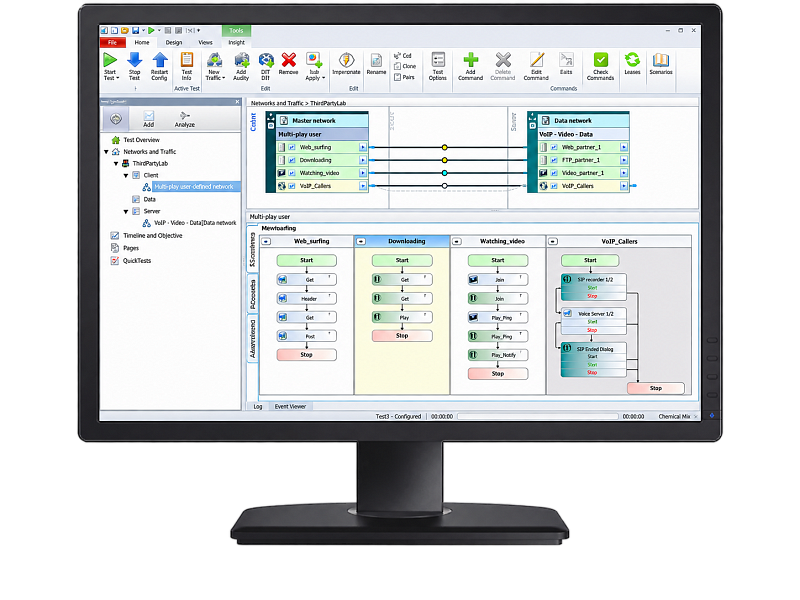Image resolution: width=800 pixels, height=600 pixels.
Task: Click the green Start Test icon
Action: (110, 60)
